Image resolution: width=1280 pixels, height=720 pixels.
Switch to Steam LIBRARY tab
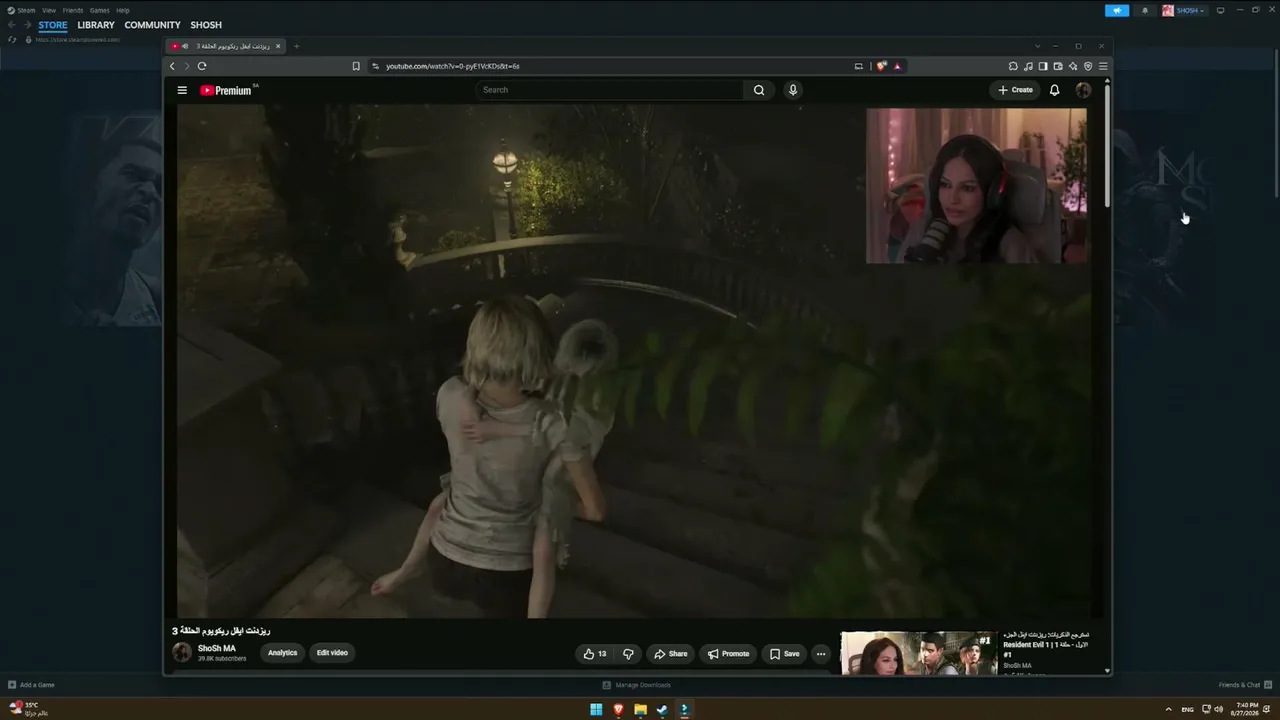(x=96, y=25)
